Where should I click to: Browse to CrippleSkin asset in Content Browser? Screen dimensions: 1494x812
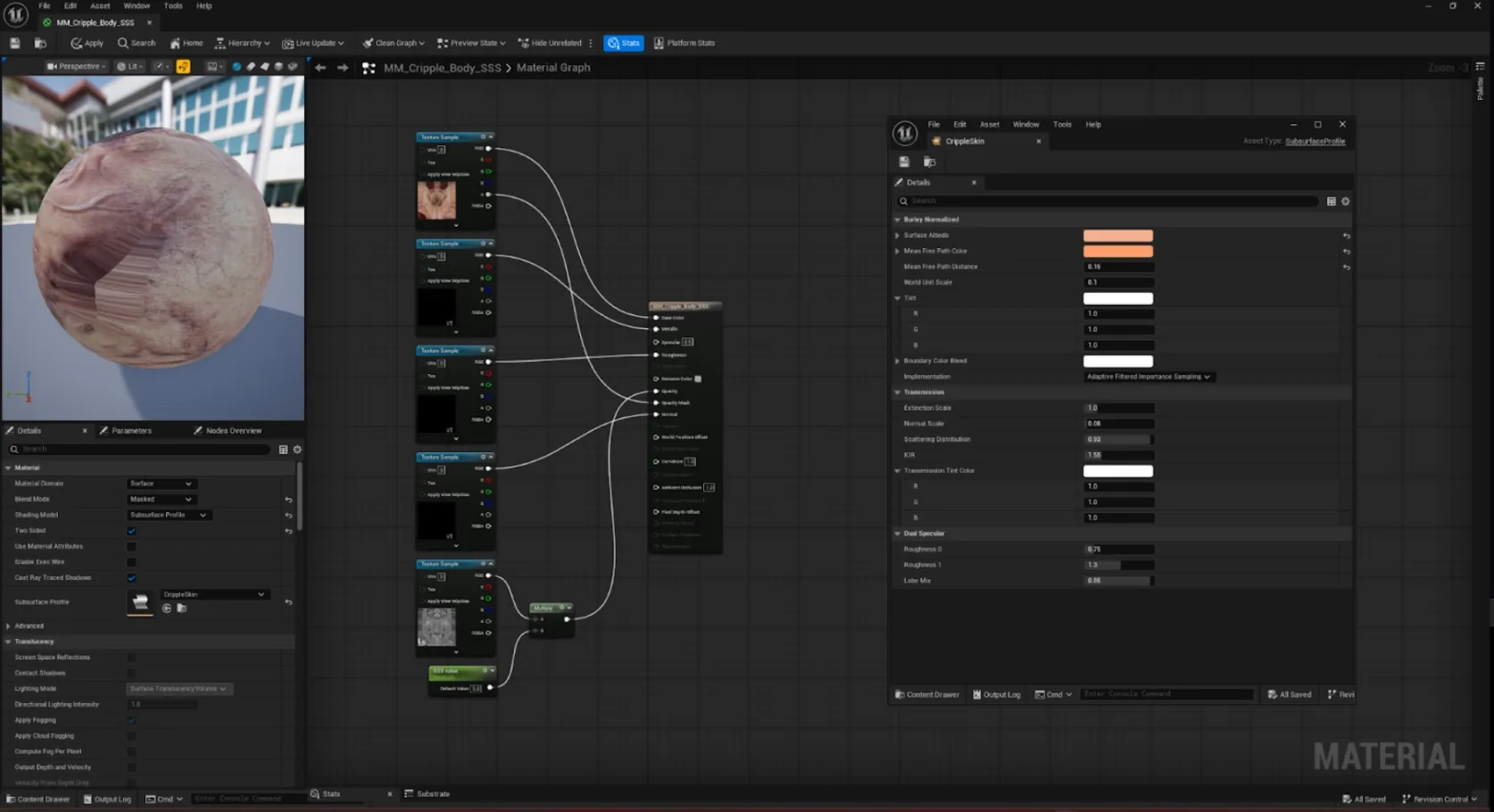pos(182,609)
